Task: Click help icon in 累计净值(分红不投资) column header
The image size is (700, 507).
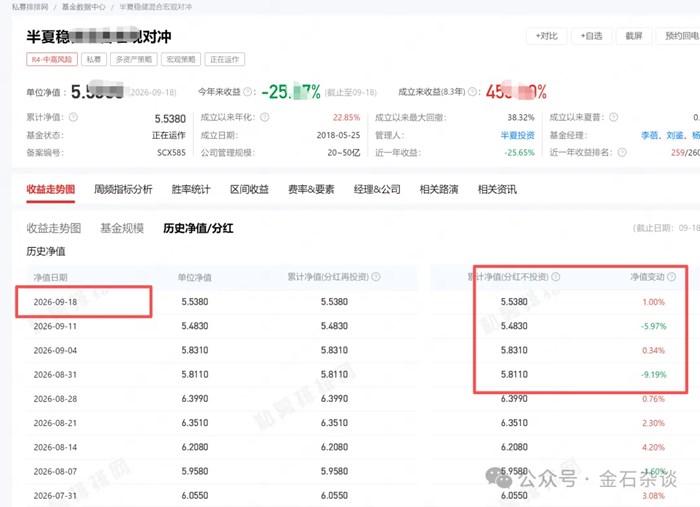Action: click(x=555, y=277)
